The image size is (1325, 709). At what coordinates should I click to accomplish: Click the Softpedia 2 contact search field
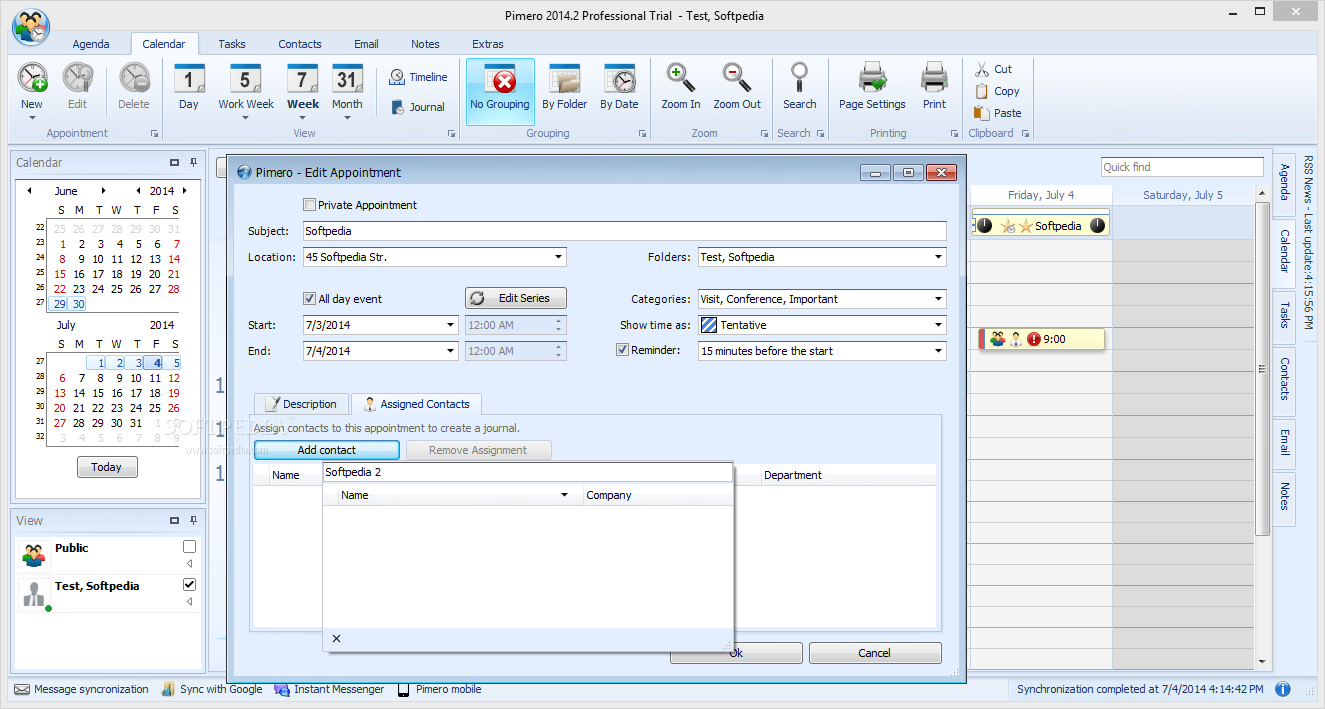[528, 472]
